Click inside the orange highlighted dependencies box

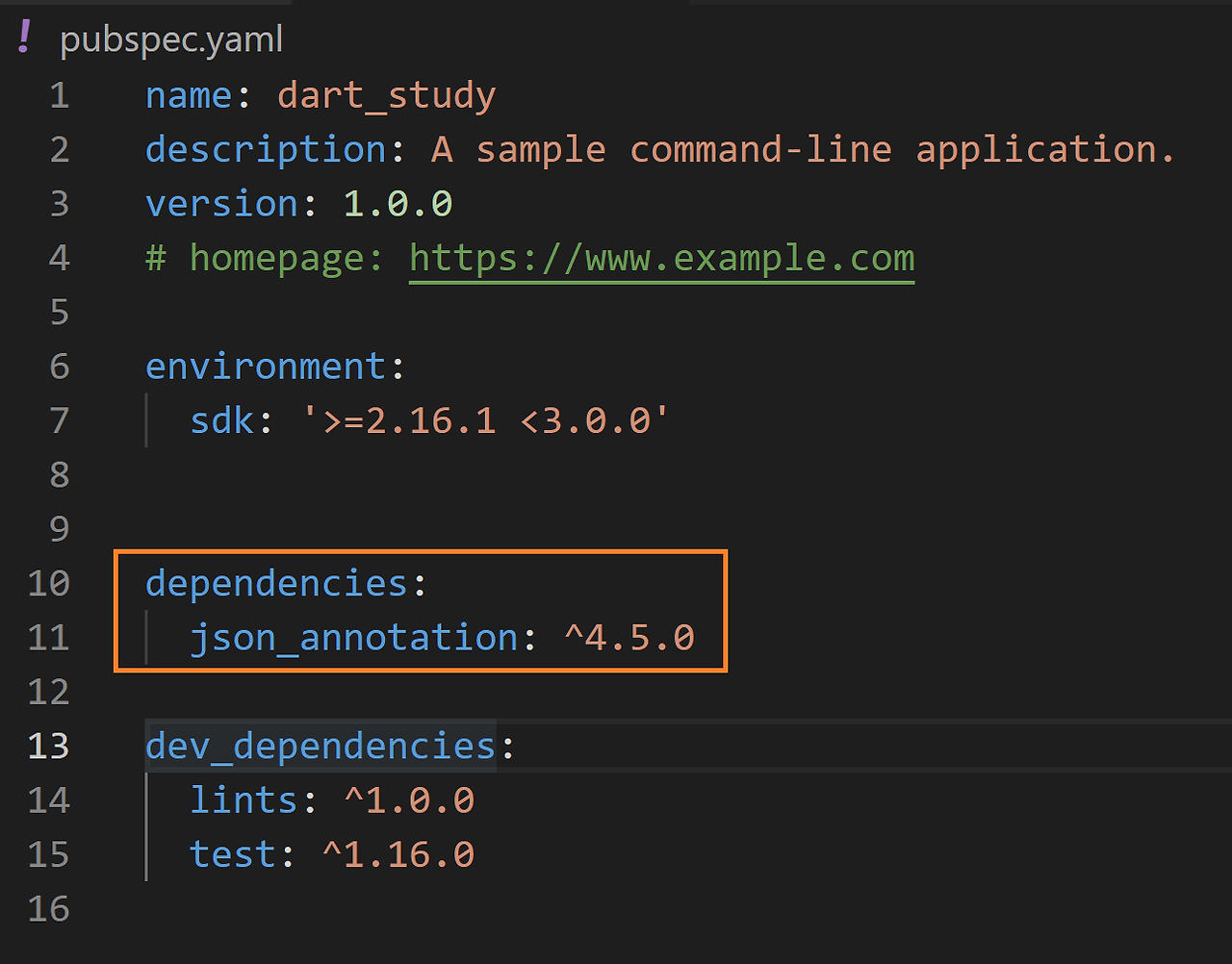pos(419,611)
